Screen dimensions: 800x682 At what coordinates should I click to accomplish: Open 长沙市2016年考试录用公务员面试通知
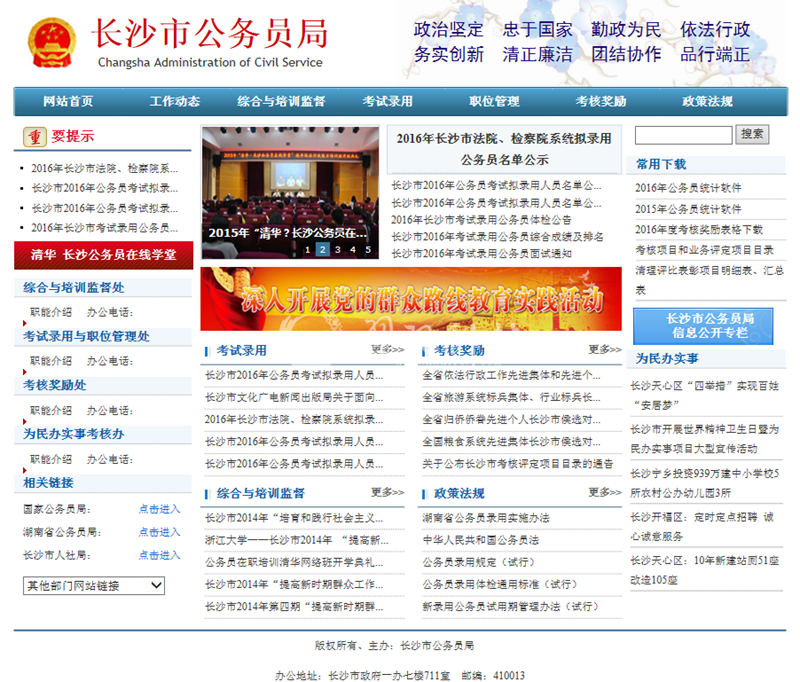[x=481, y=254]
